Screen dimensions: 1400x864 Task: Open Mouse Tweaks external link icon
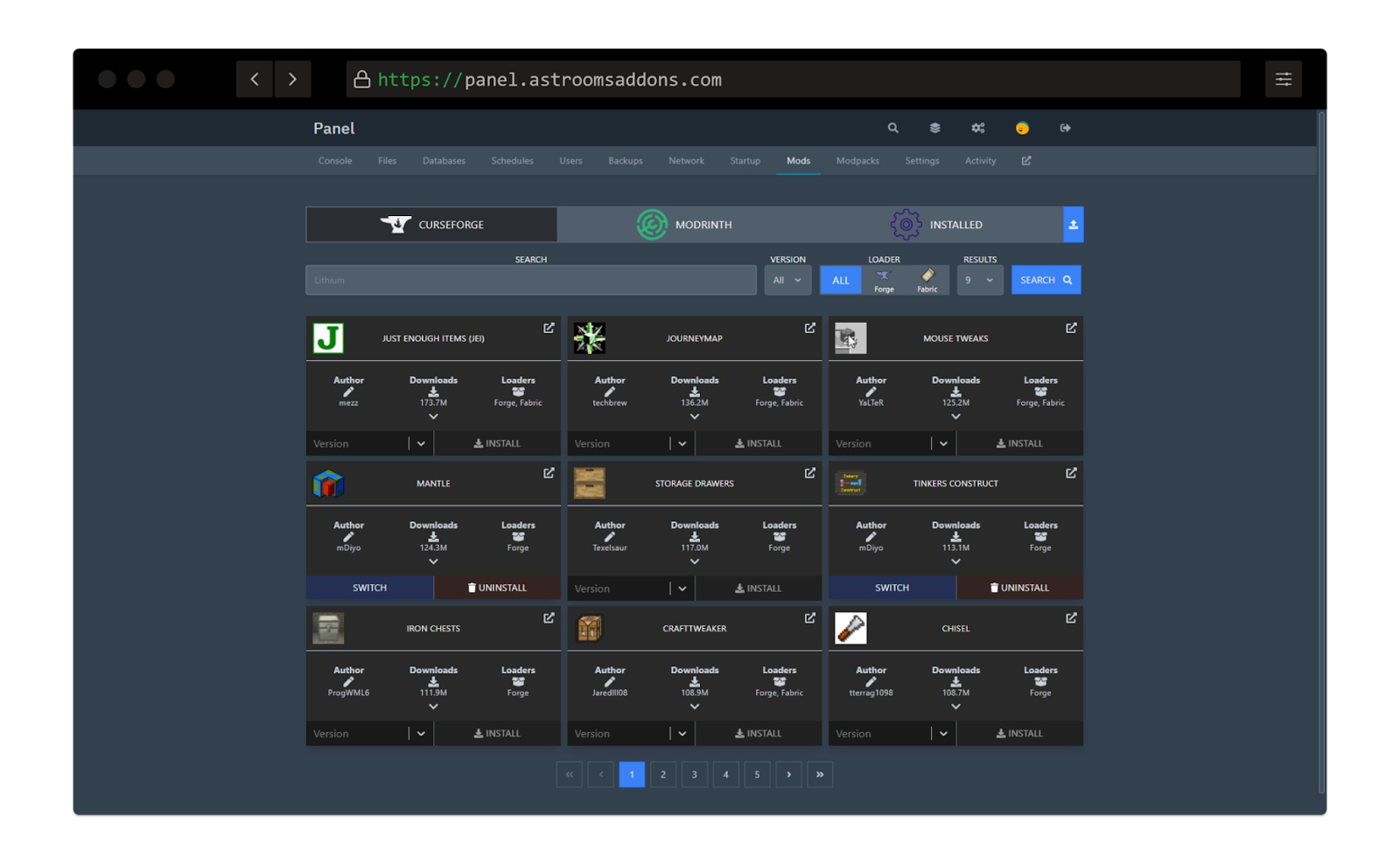click(x=1071, y=328)
